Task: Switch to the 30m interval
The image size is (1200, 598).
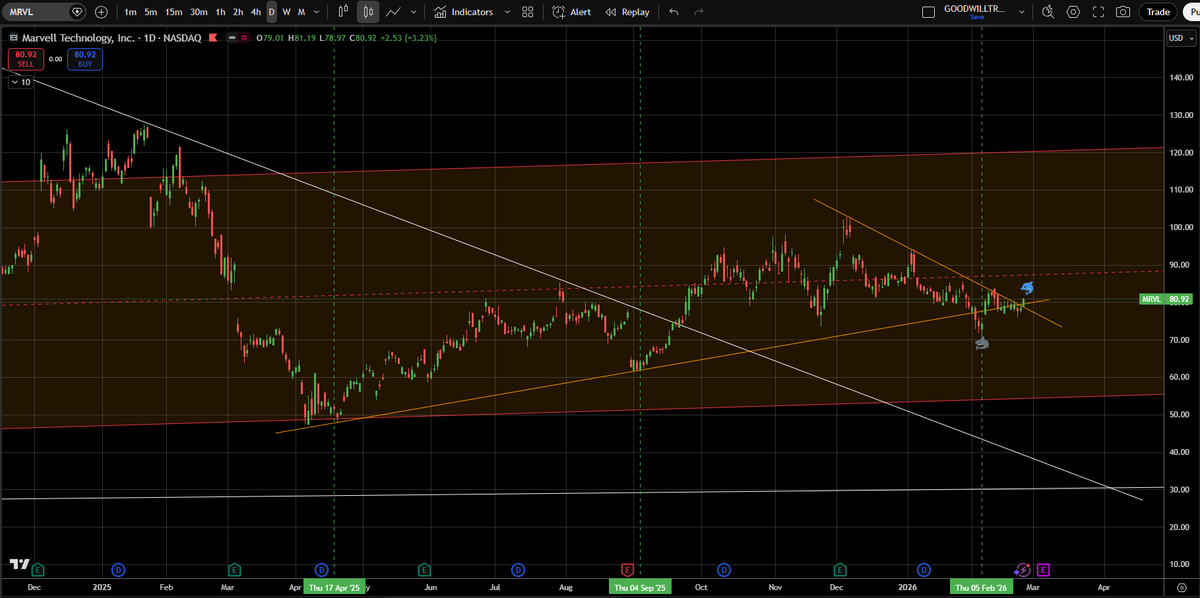Action: pyautogui.click(x=199, y=12)
